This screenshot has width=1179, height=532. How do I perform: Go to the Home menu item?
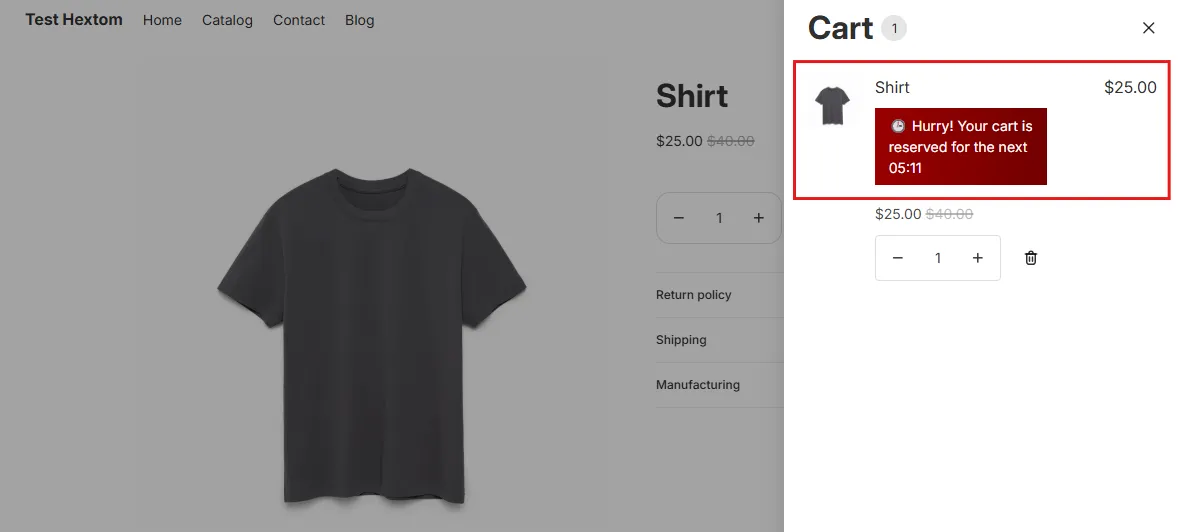click(x=162, y=20)
